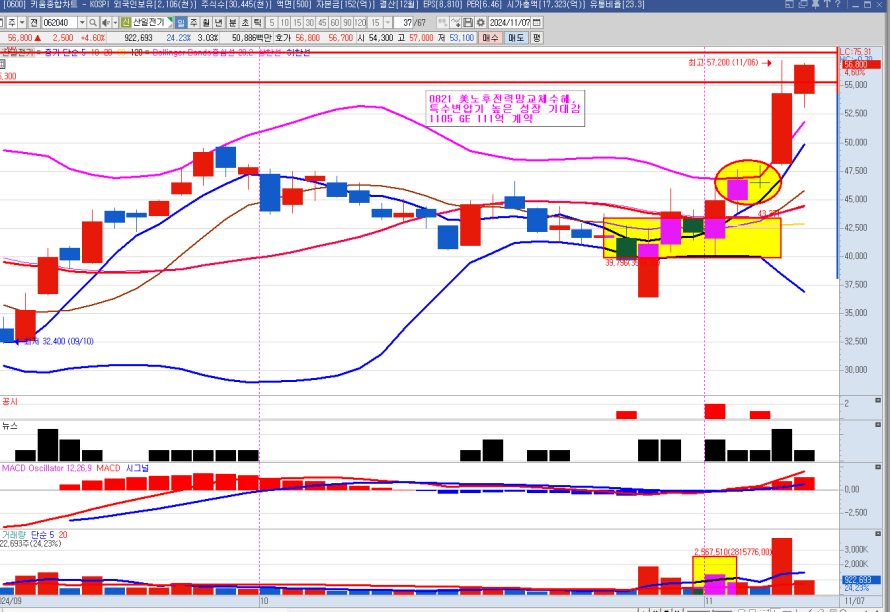Image resolution: width=890 pixels, height=612 pixels.
Task: Click the 전 button before stock code
Action: [33, 23]
